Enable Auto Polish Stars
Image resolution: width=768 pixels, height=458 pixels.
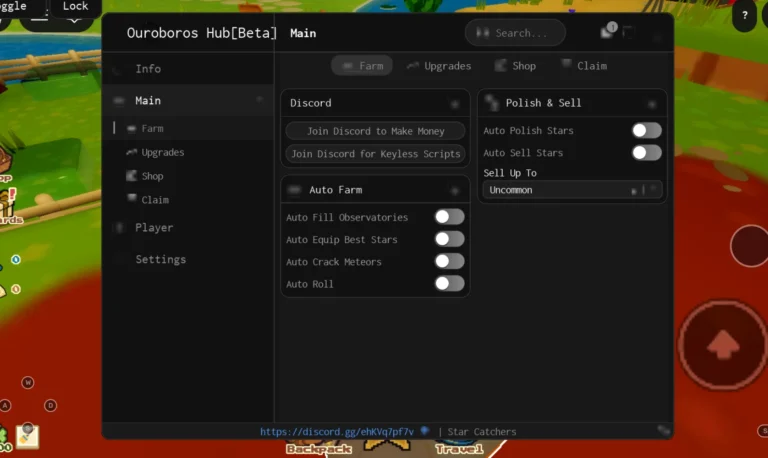coord(647,130)
